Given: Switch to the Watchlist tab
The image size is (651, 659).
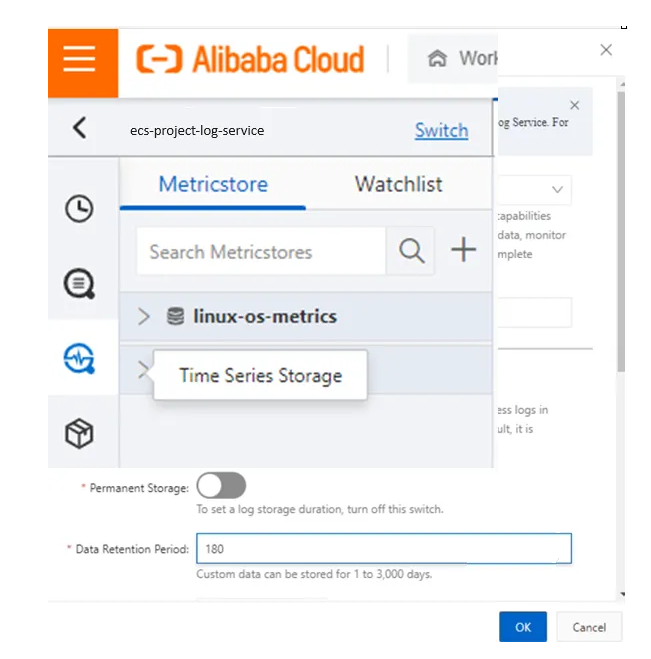Looking at the screenshot, I should click(398, 184).
